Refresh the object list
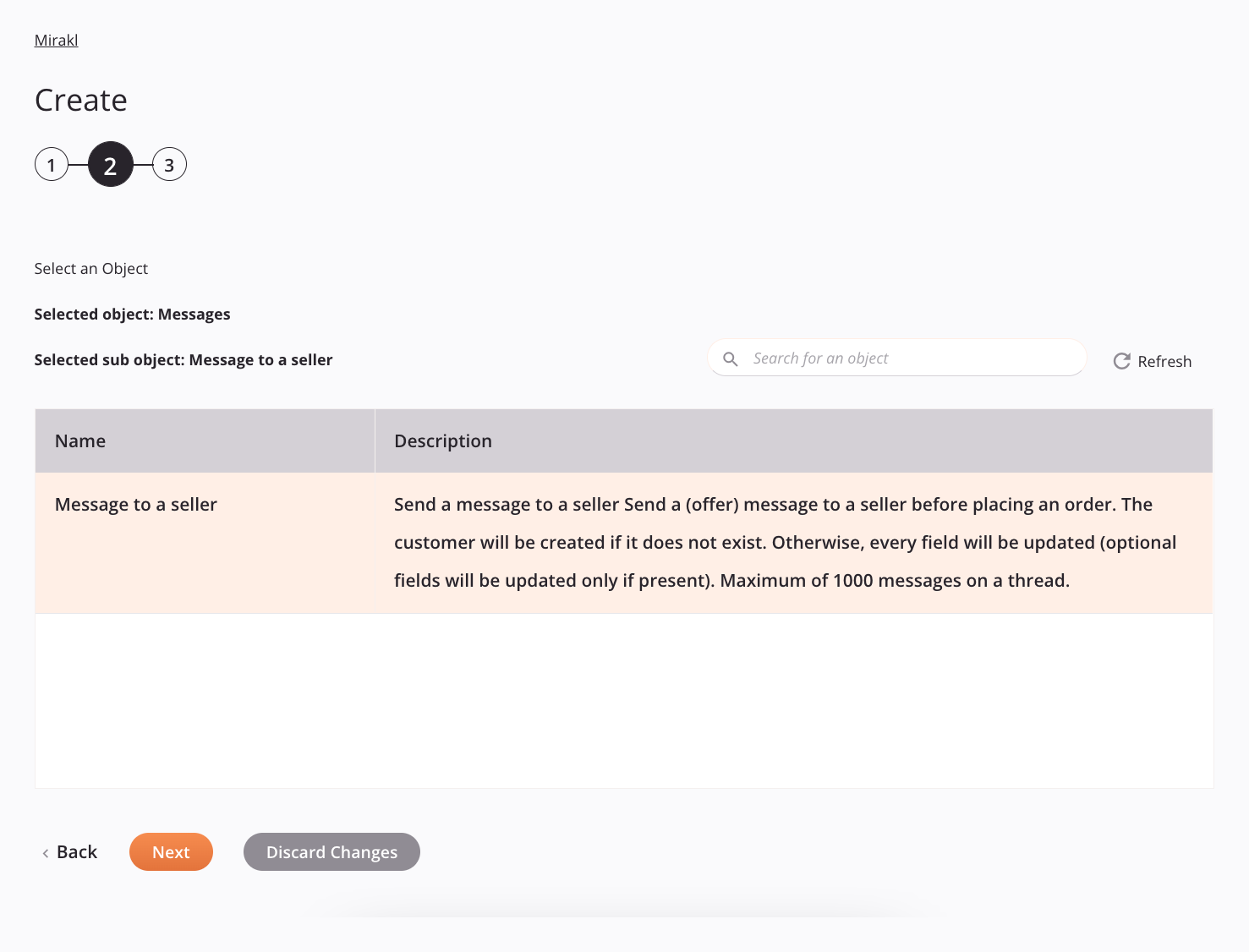Viewport: 1249px width, 952px height. pos(1152,361)
